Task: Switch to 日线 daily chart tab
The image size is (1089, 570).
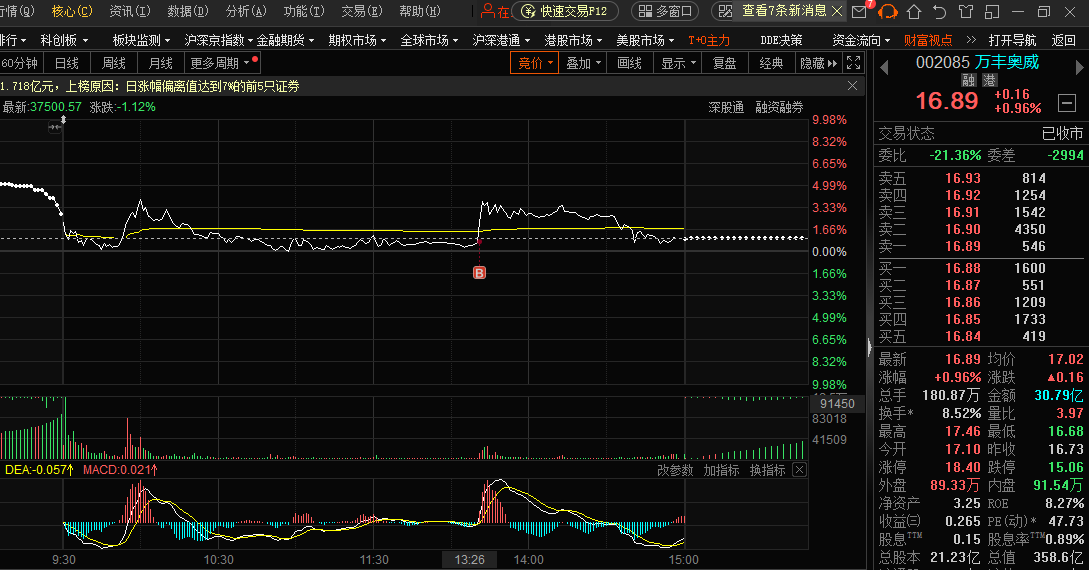Action: pos(67,63)
